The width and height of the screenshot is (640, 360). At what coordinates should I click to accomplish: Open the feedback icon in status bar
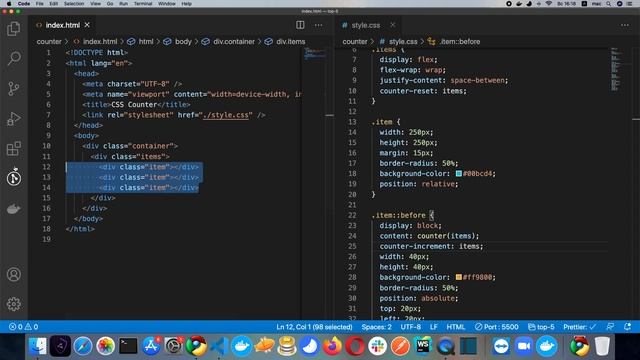pos(610,327)
